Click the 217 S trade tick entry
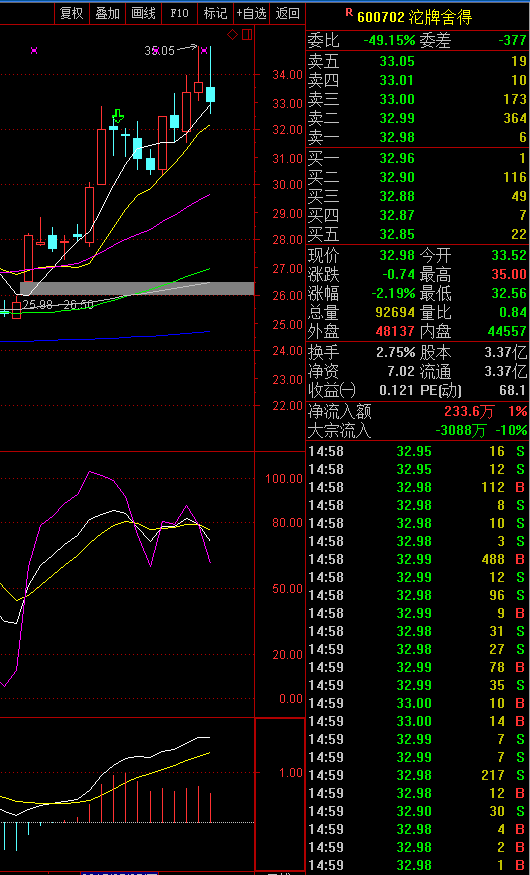530x875 pixels. (417, 775)
